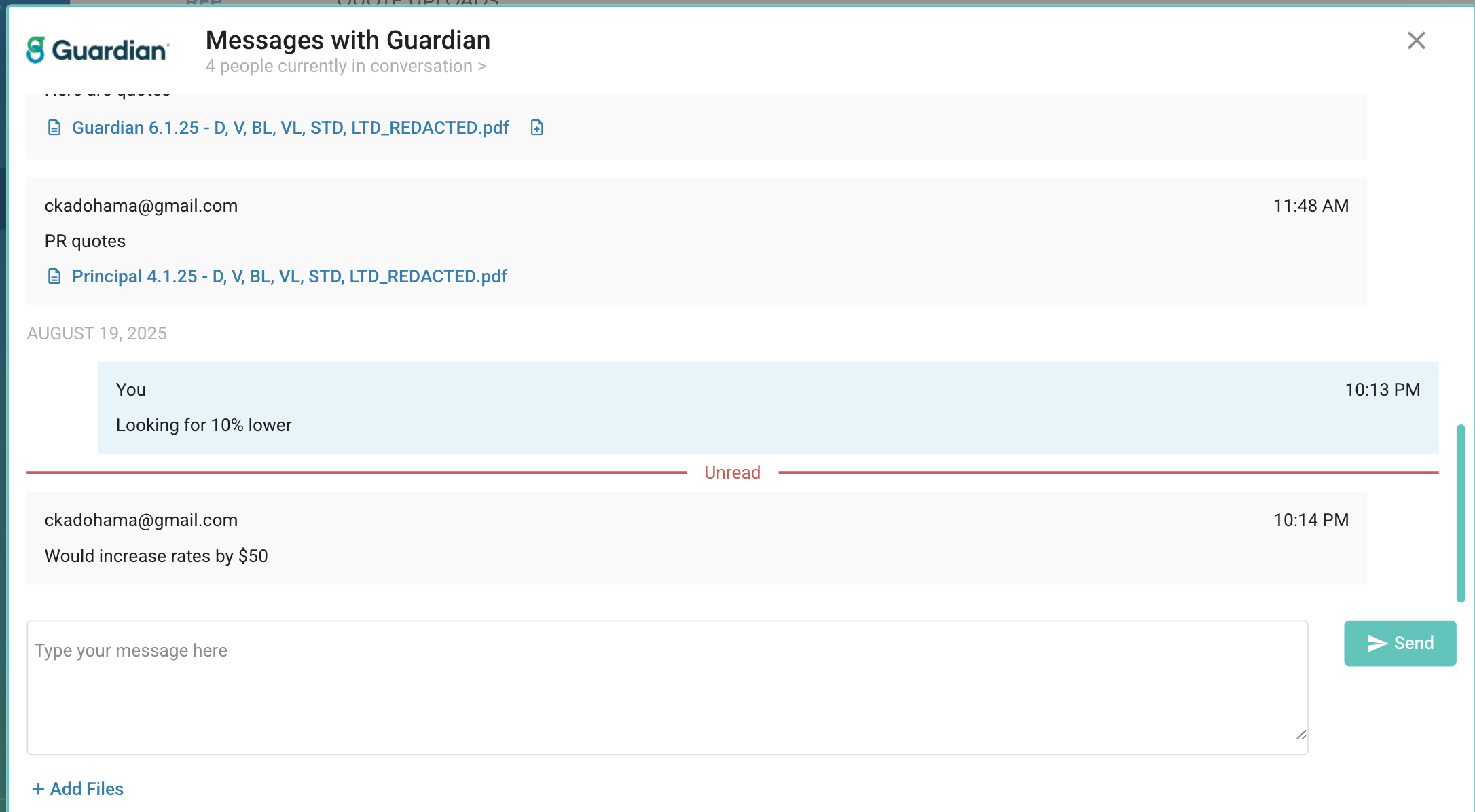Click sender ckadohama@gmail.com on 11:48 AM message
This screenshot has width=1475, height=812.
tap(141, 206)
